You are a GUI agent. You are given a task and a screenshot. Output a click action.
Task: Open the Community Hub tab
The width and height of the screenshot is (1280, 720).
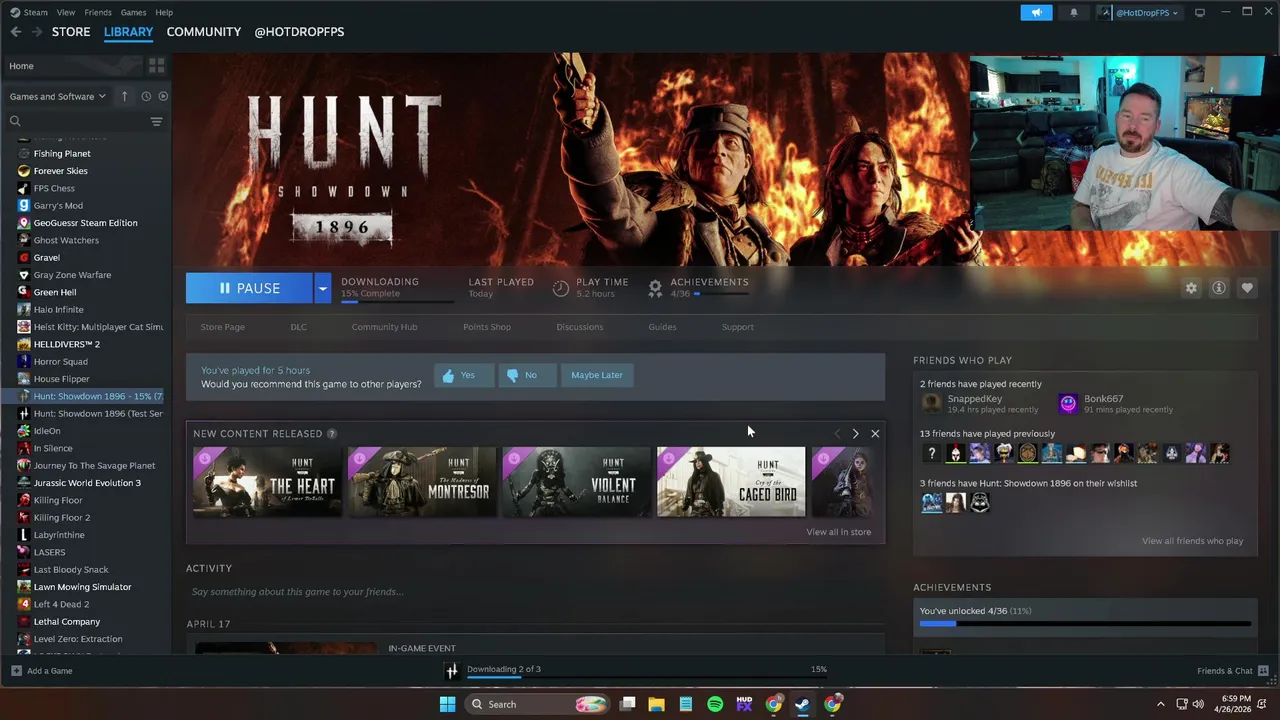384,327
